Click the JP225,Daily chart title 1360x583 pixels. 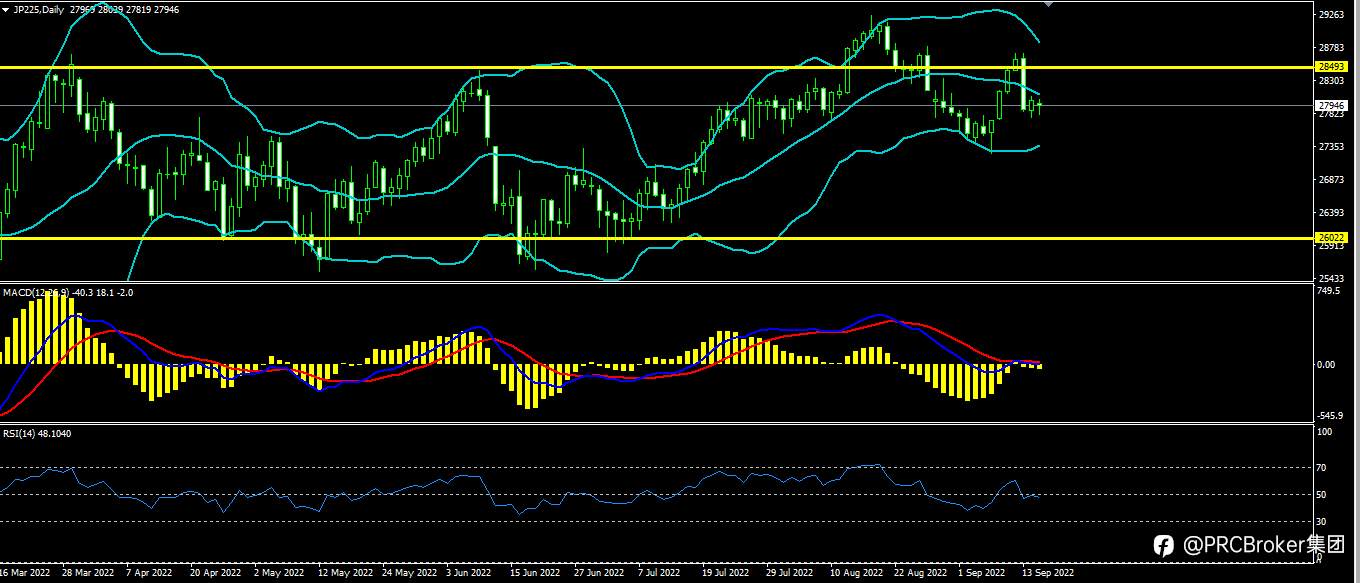[x=39, y=8]
